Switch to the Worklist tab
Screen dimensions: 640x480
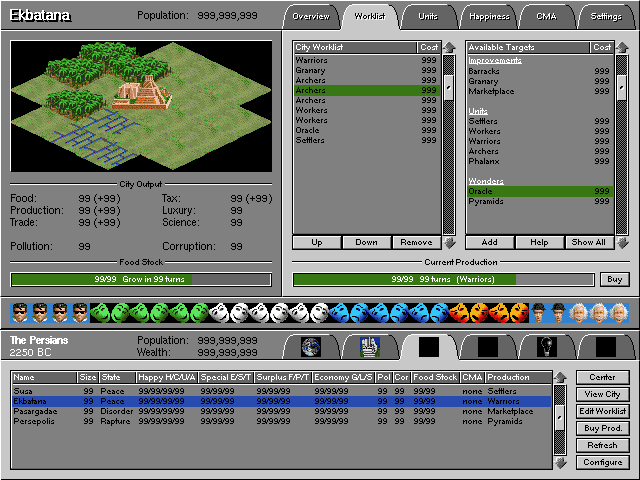pos(370,17)
